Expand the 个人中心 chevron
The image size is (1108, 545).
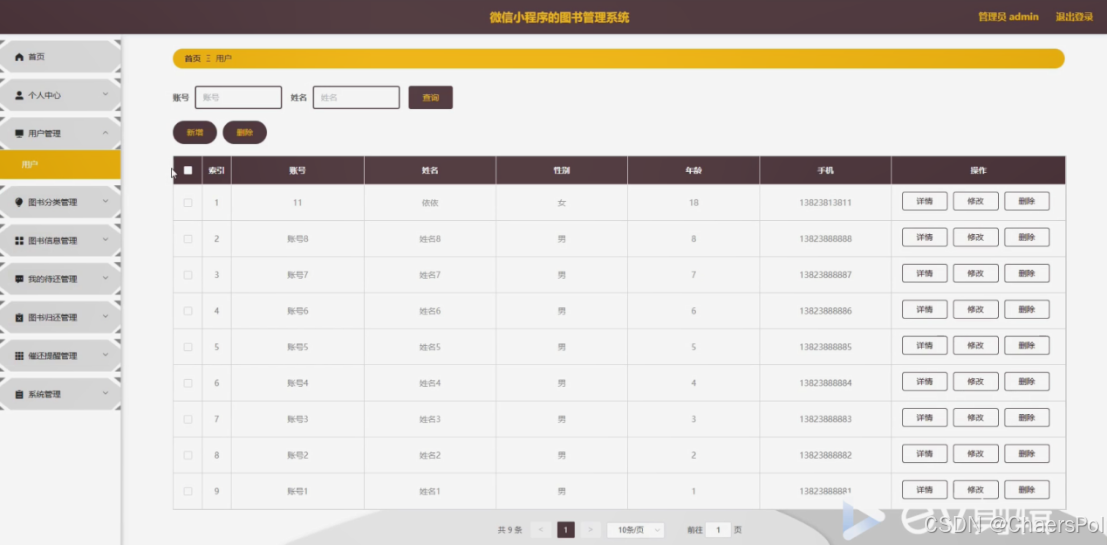(x=105, y=94)
